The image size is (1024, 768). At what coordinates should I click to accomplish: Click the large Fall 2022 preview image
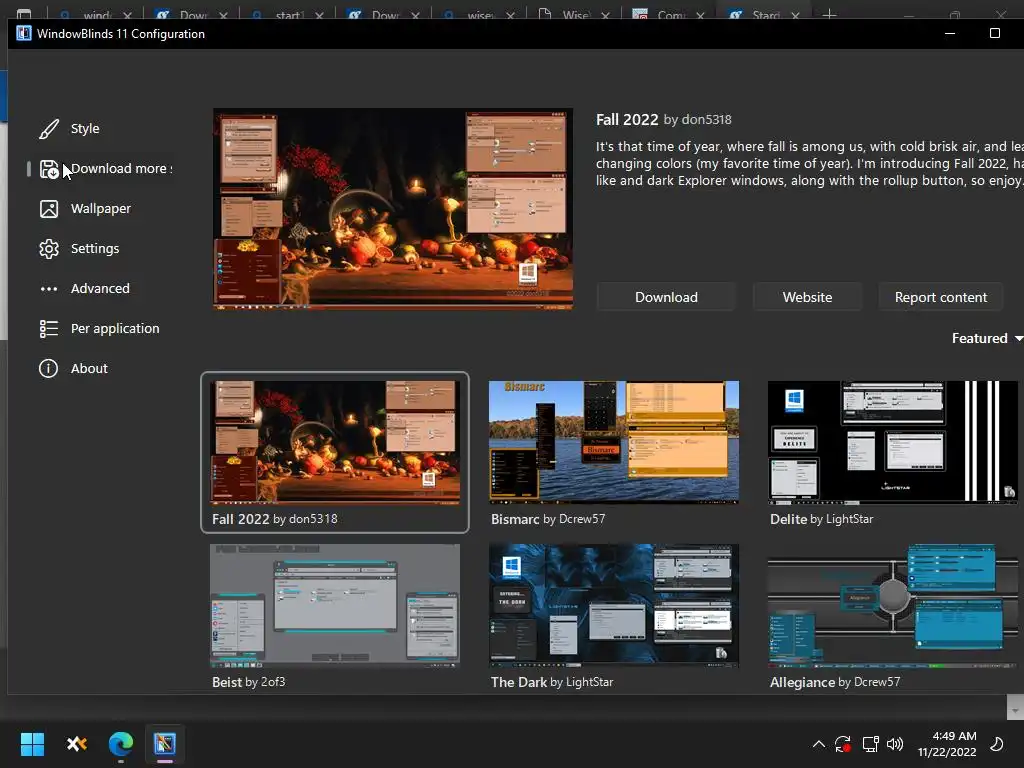pos(393,208)
